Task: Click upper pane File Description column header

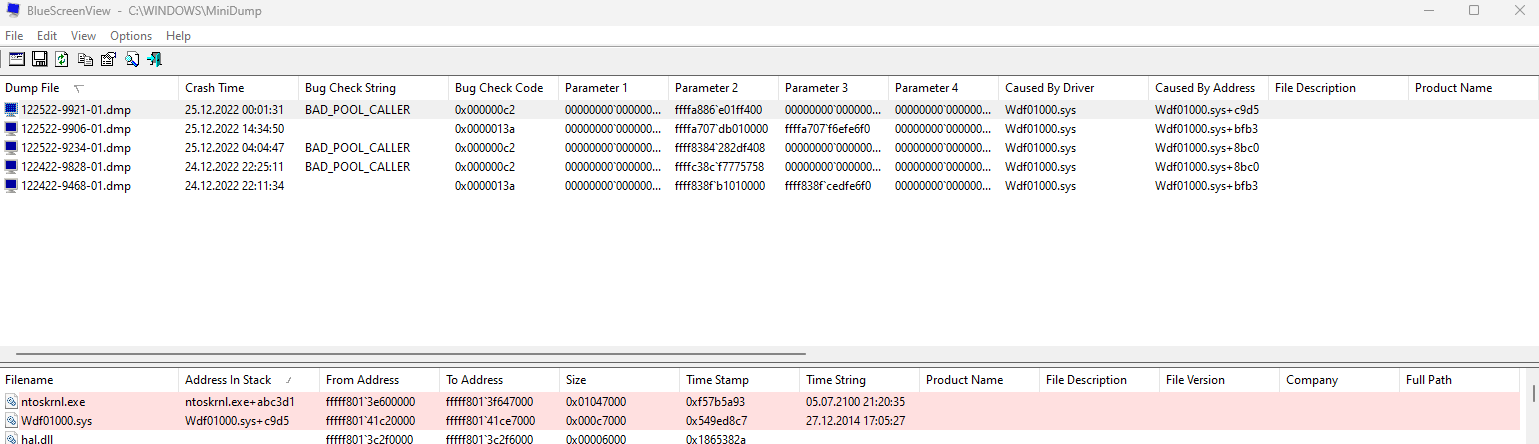Action: [x=1339, y=88]
